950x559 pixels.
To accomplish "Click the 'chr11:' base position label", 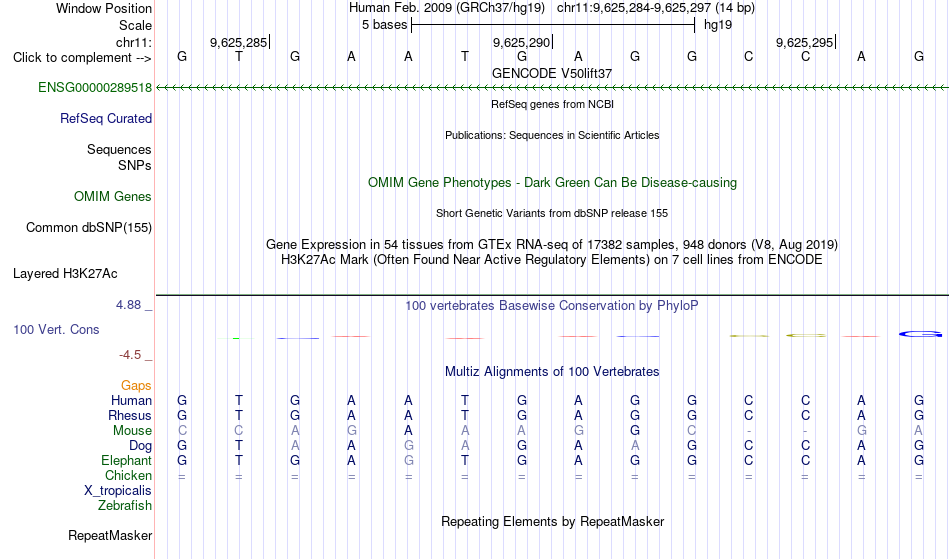I will 134,42.
